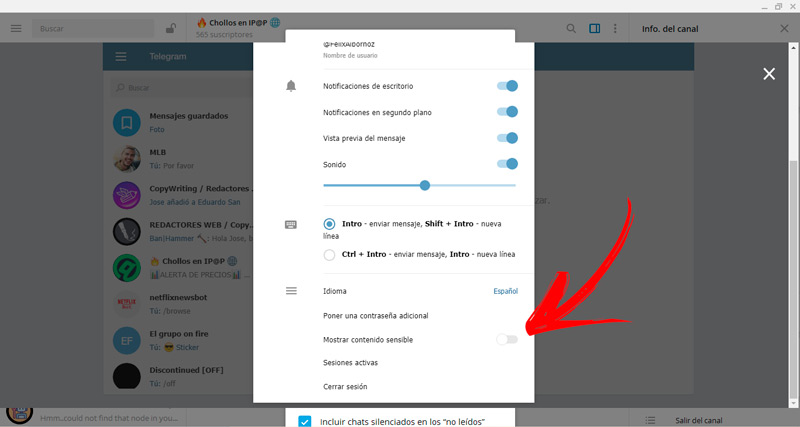800x427 pixels.
Task: Click the lock icon beside search
Action: (x=171, y=29)
